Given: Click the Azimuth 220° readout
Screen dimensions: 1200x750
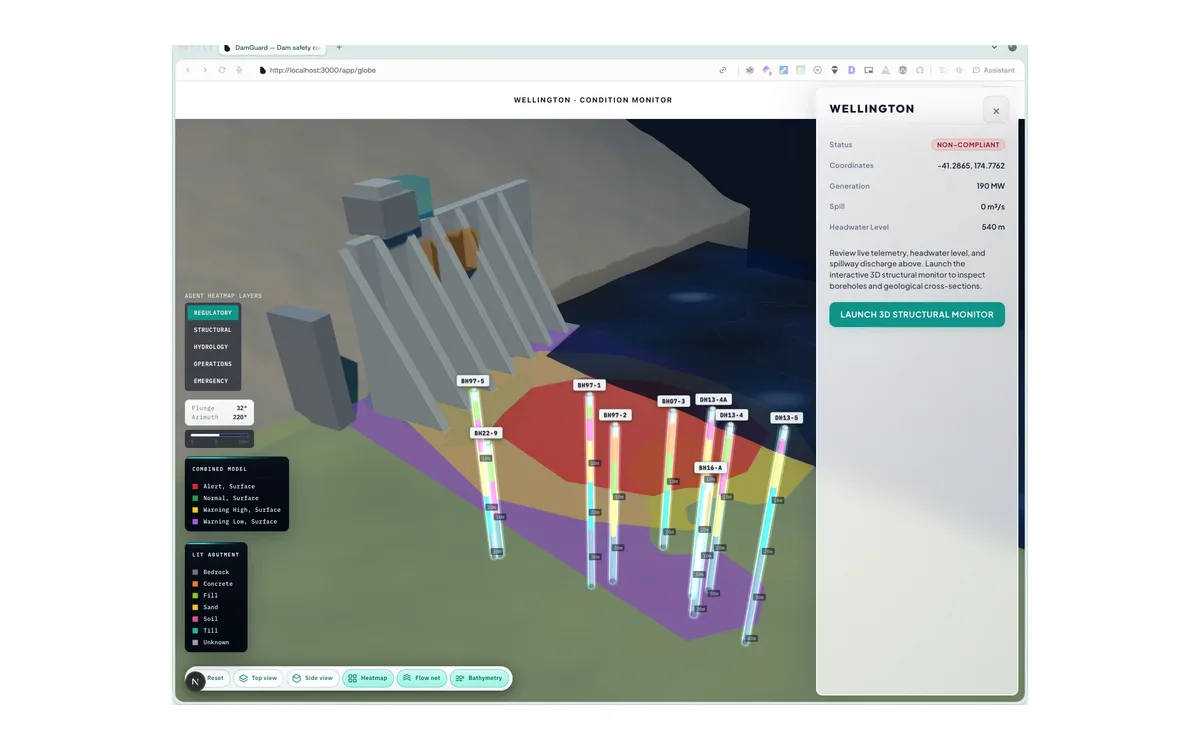Looking at the screenshot, I should [x=219, y=417].
